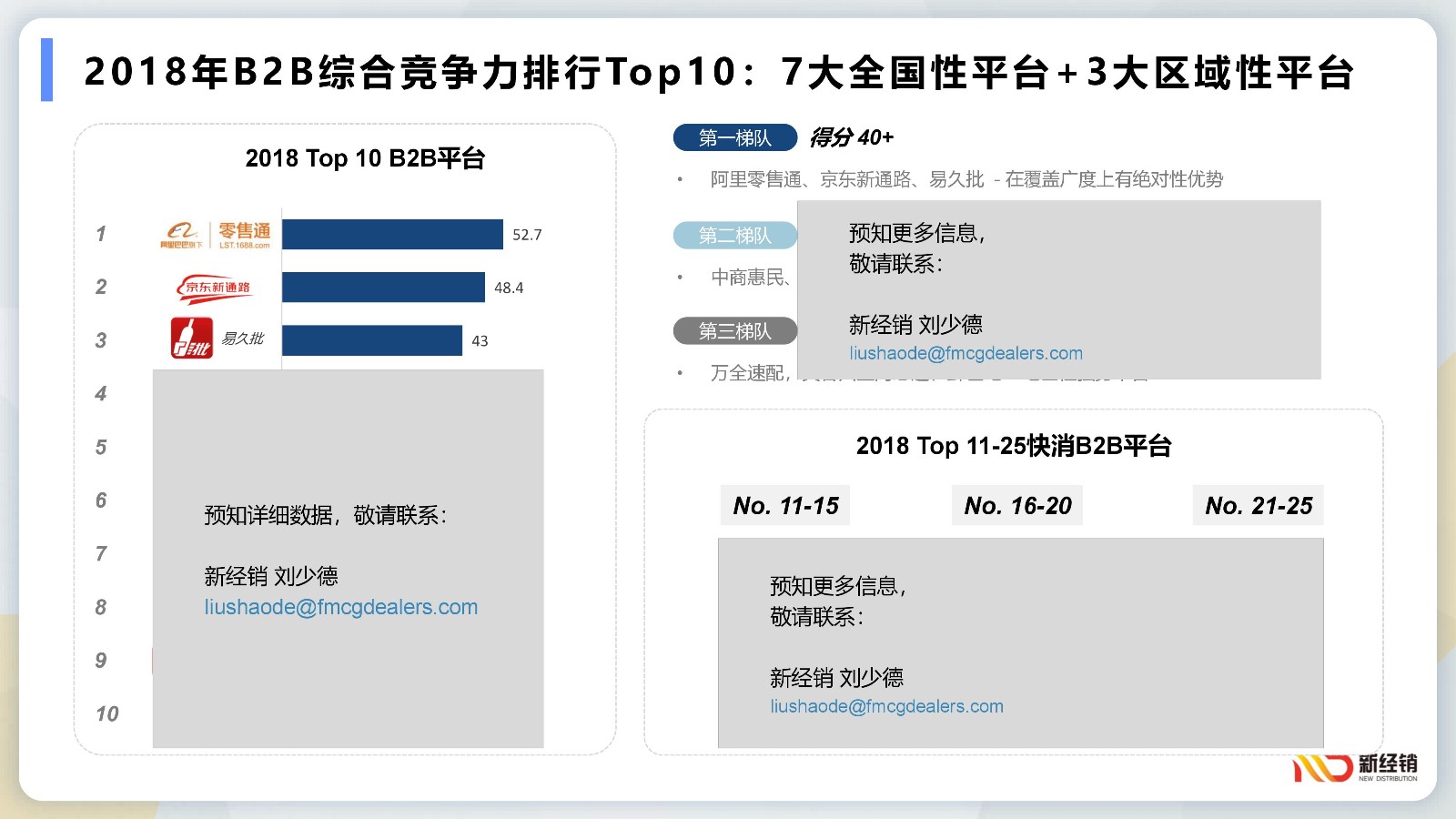Click rank number 9 in chart
The image size is (1456, 819).
coord(101,661)
